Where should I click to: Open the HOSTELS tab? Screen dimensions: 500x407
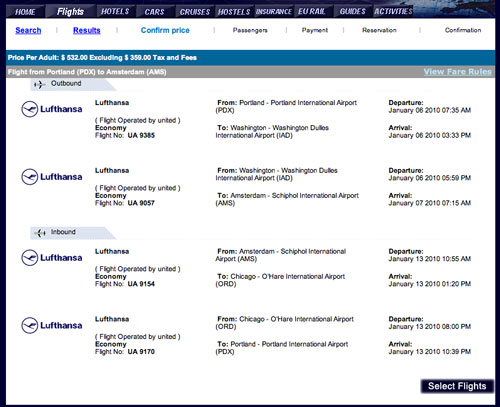click(x=234, y=12)
